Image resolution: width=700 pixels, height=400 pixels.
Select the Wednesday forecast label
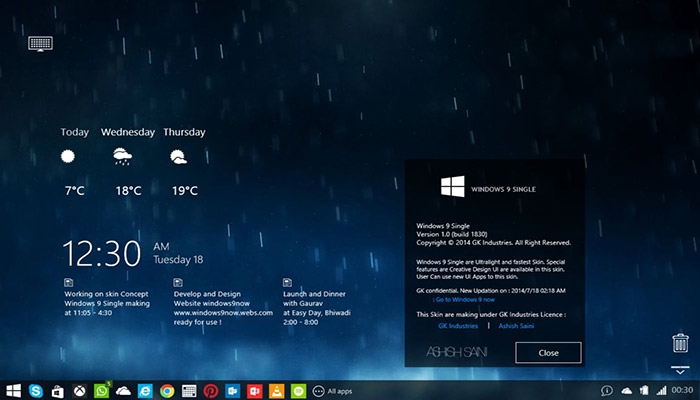coord(128,132)
